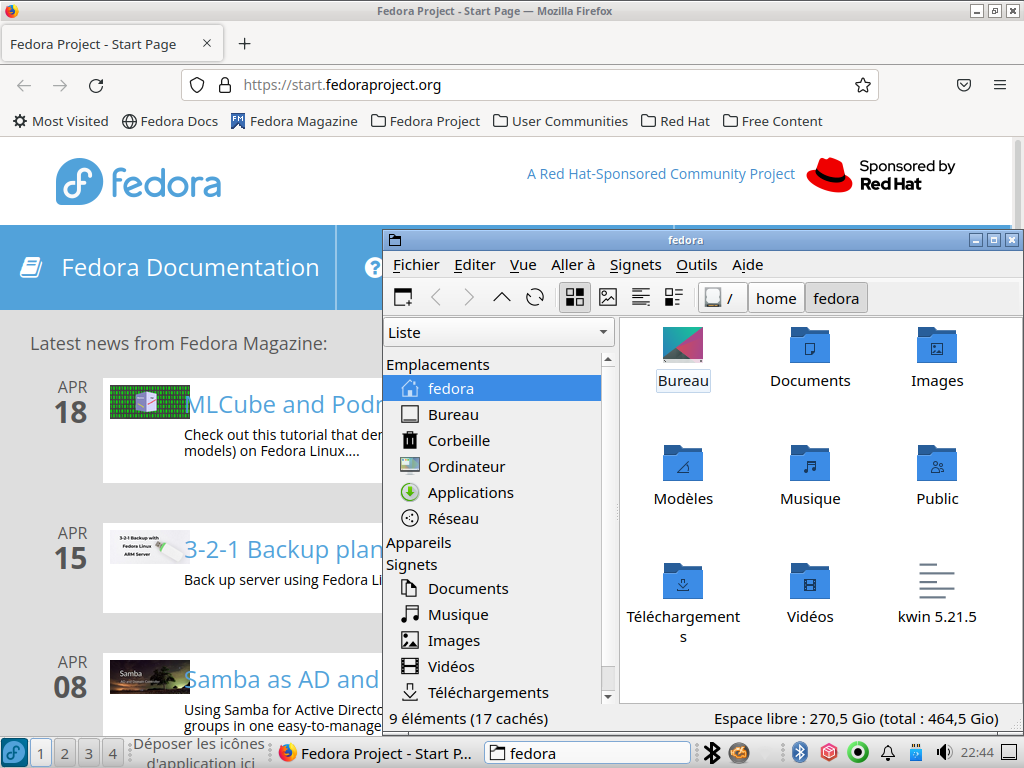Open the Liste side pane dropdown
The width and height of the screenshot is (1024, 768).
coord(499,333)
